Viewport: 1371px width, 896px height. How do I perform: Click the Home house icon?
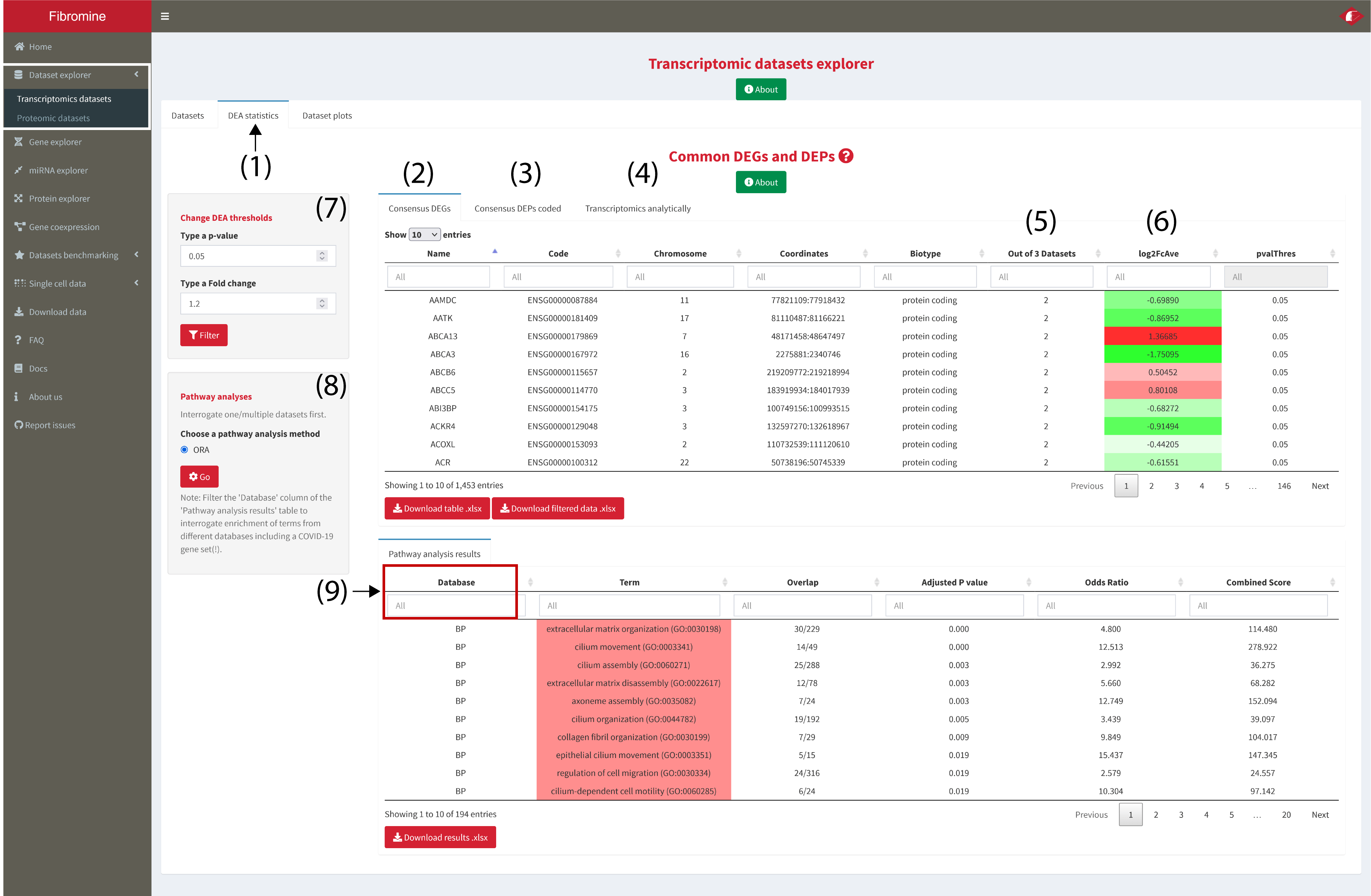pos(20,47)
